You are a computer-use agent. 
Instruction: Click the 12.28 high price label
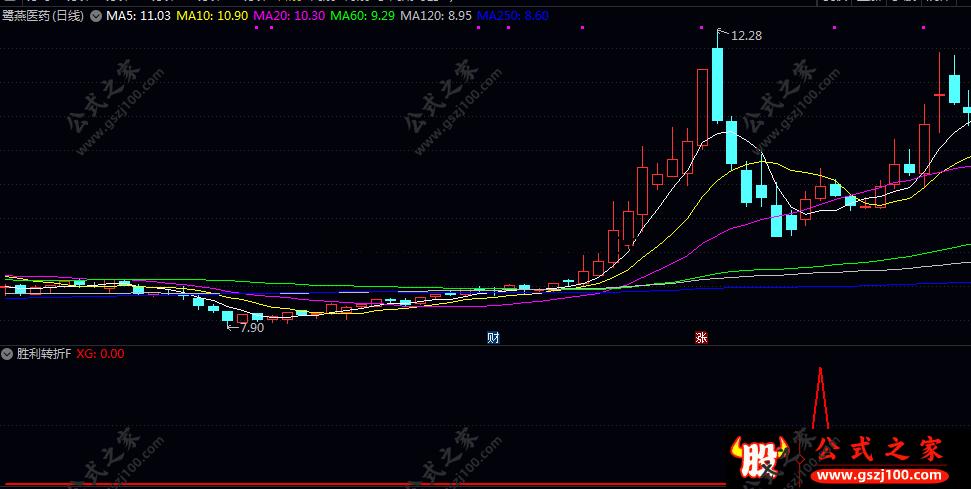[746, 36]
